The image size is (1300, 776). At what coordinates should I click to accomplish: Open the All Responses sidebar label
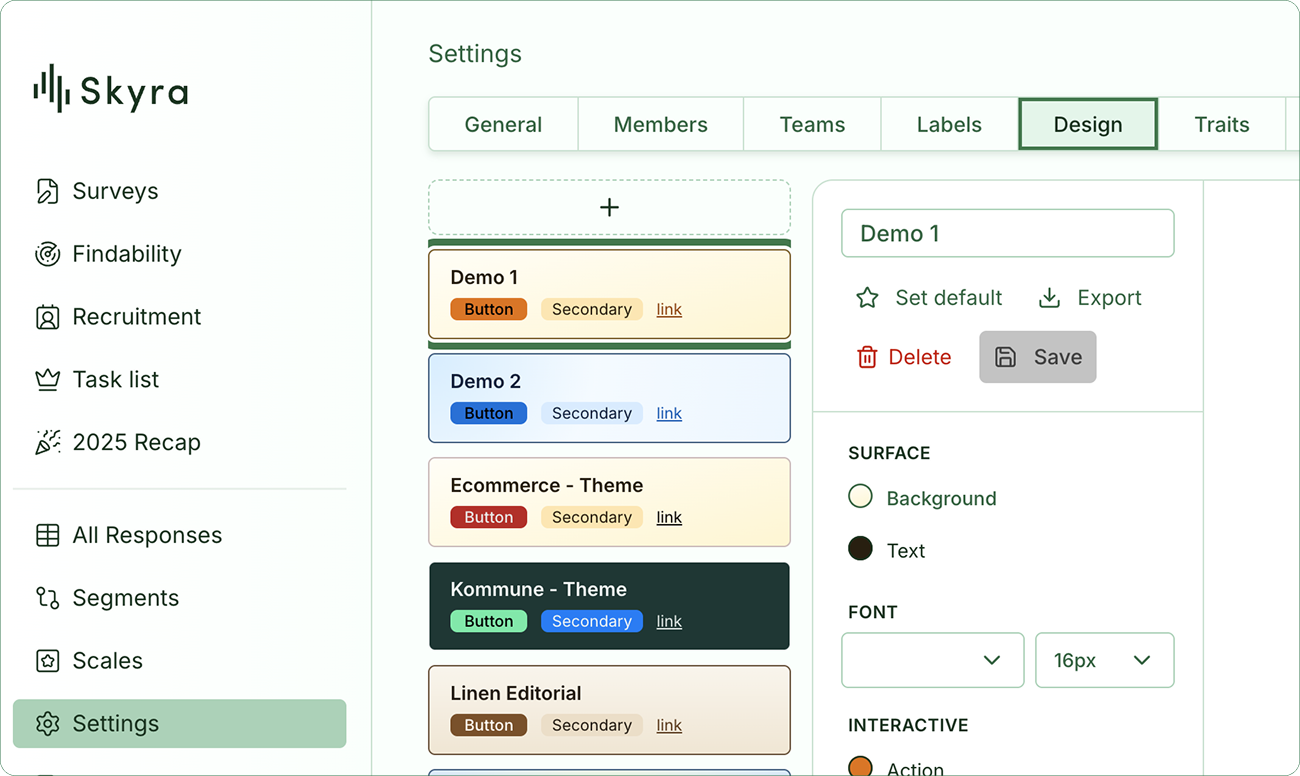(x=147, y=535)
